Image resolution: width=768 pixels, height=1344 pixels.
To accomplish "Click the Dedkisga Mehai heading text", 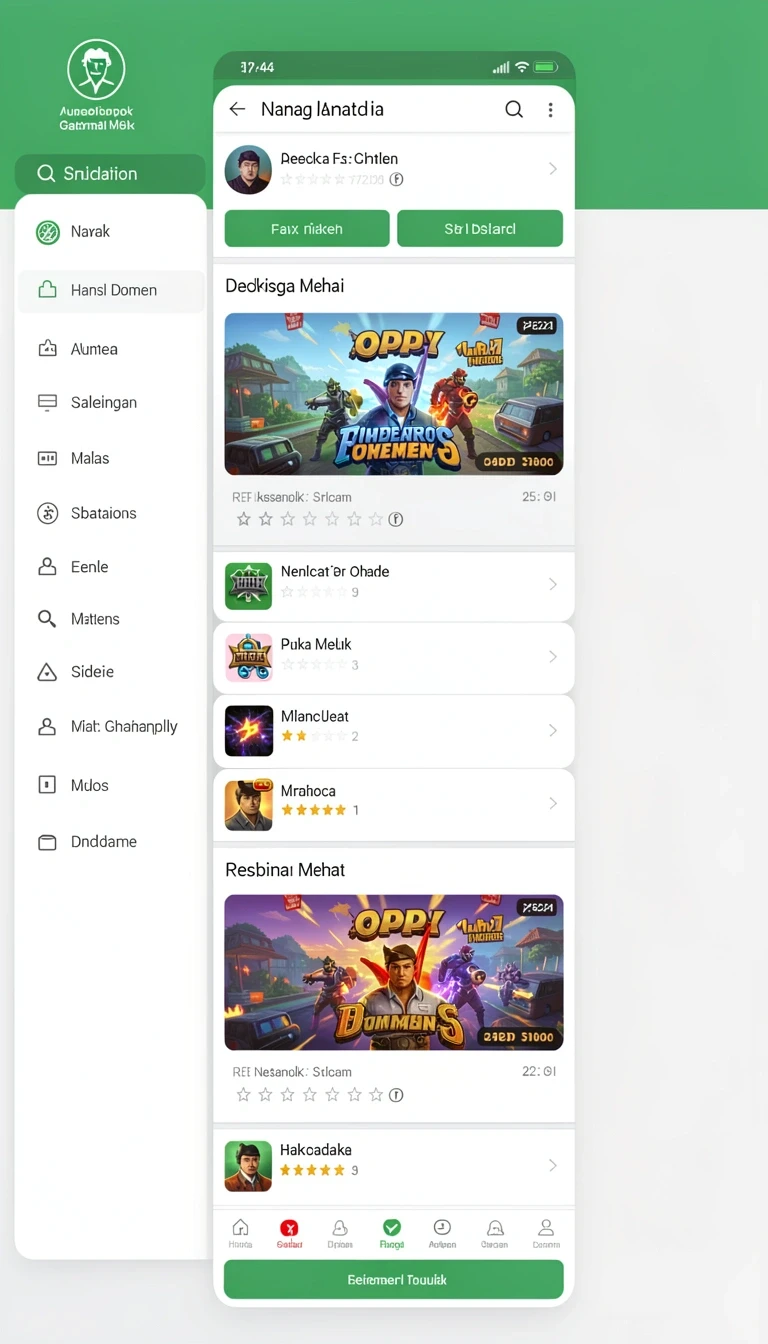I will coord(285,286).
